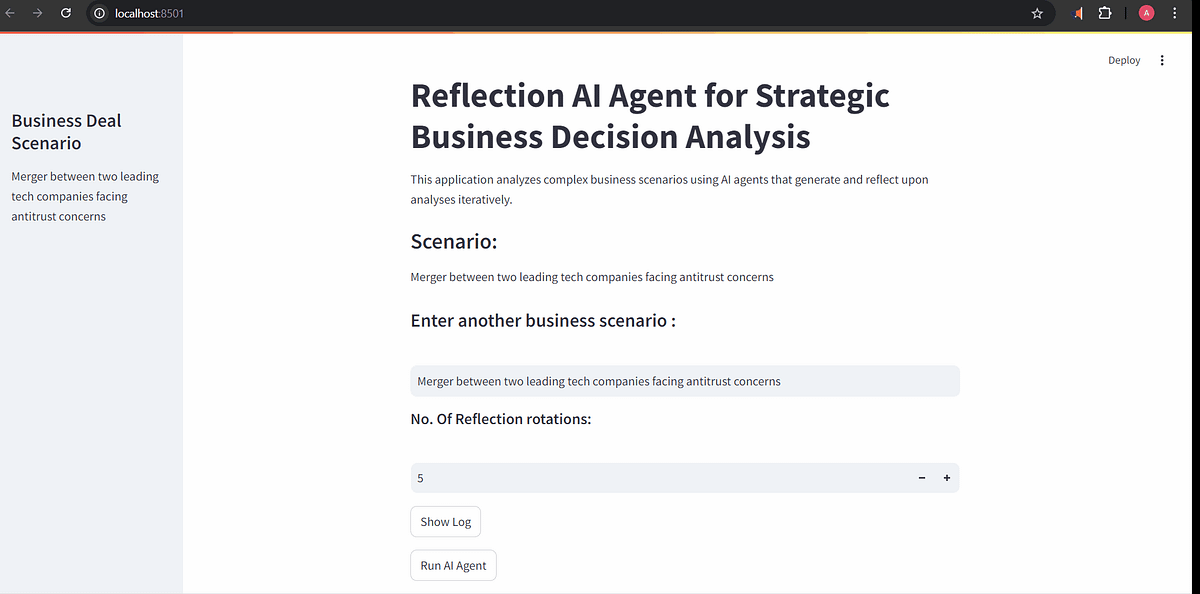Bookmark this page using the star icon

(1037, 13)
